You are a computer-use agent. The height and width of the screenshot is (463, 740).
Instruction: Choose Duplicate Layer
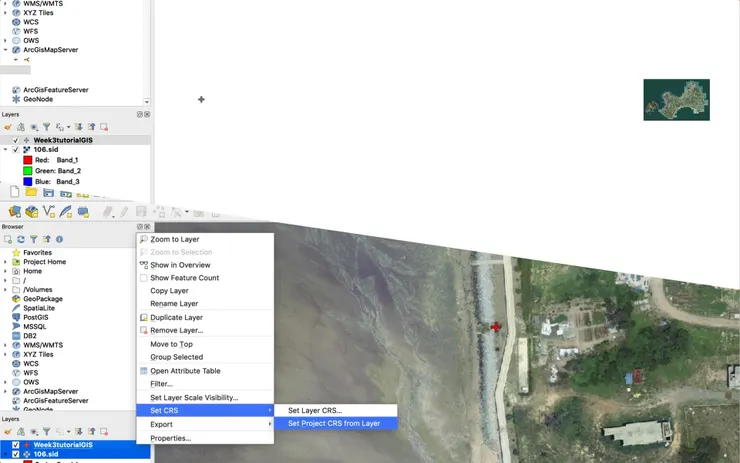tap(205, 318)
